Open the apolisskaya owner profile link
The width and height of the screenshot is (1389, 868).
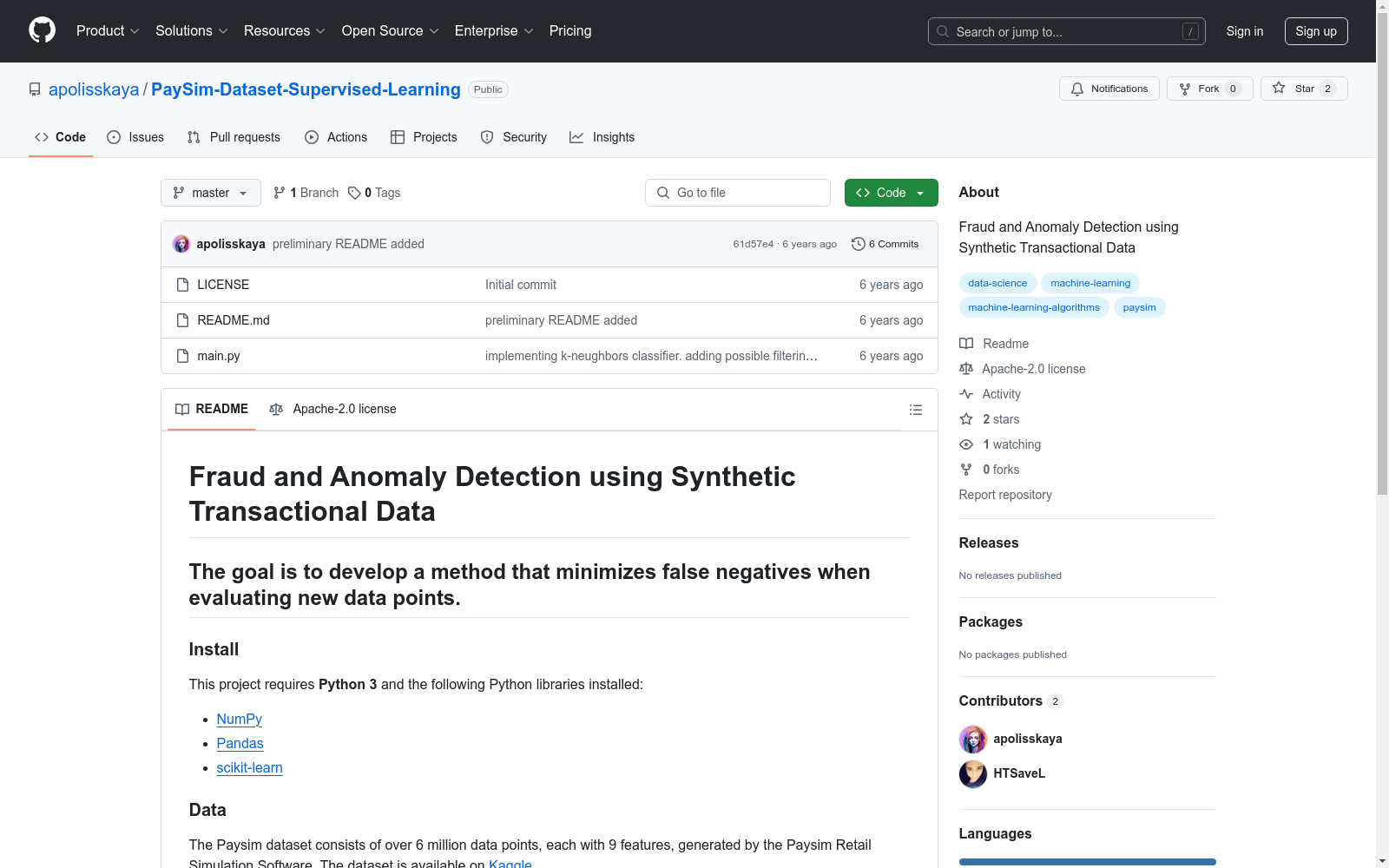[x=94, y=89]
